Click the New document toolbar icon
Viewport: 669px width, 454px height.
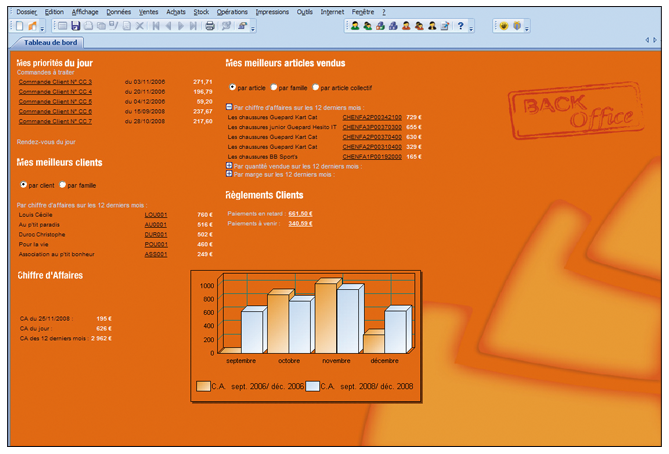[x=20, y=25]
